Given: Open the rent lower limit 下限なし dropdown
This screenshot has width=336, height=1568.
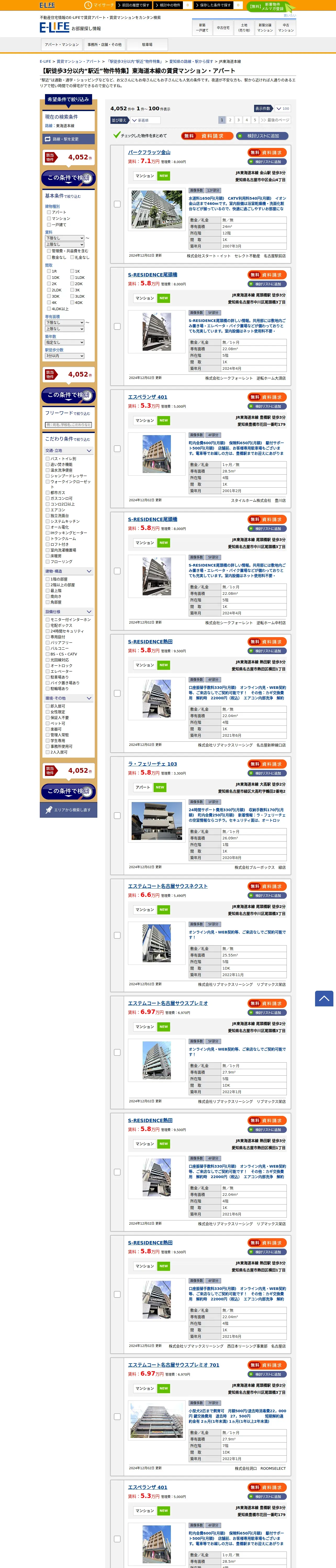Looking at the screenshot, I should [x=65, y=238].
